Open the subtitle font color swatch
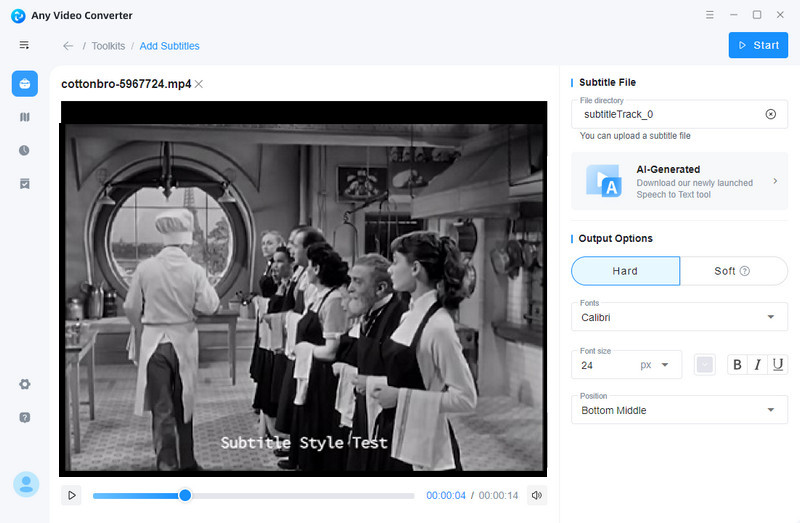This screenshot has width=800, height=523. (705, 365)
